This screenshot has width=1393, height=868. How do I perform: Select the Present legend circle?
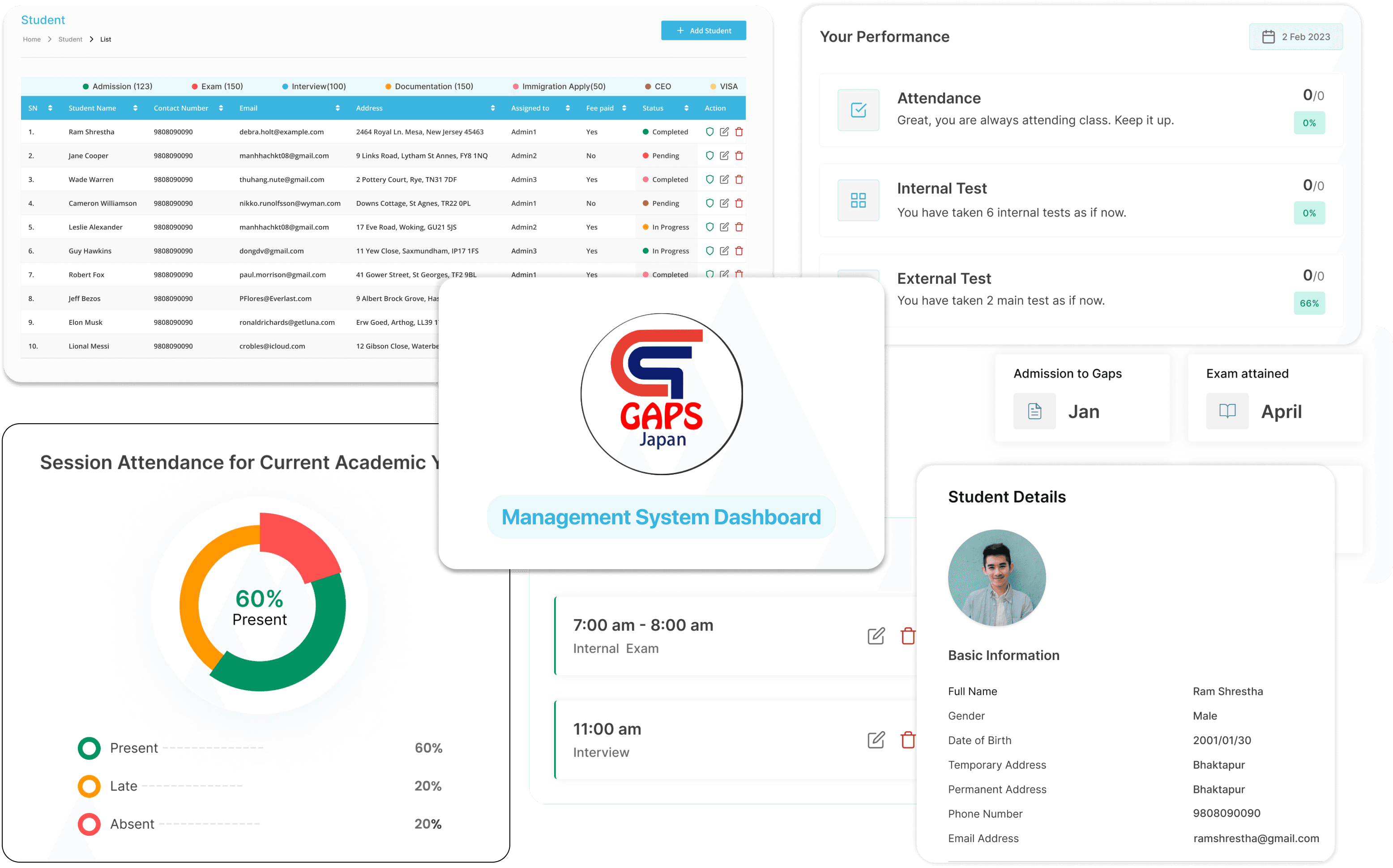(x=90, y=748)
